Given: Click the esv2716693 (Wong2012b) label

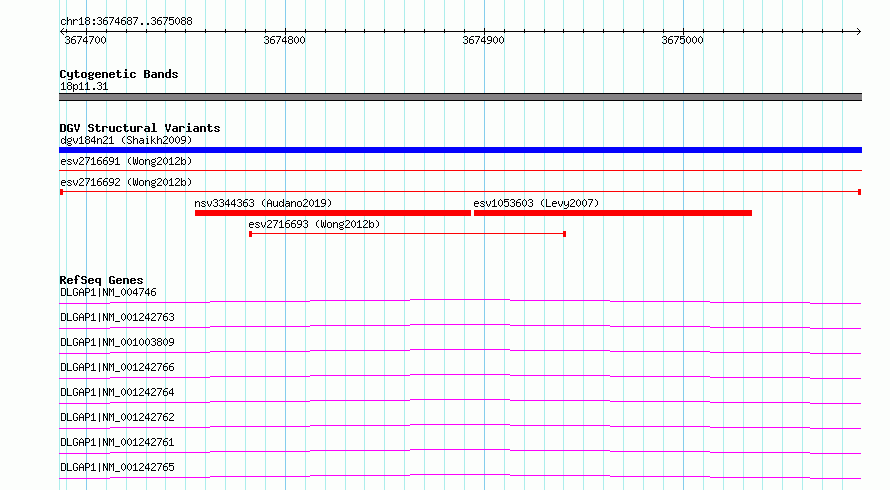Looking at the screenshot, I should click(314, 224).
